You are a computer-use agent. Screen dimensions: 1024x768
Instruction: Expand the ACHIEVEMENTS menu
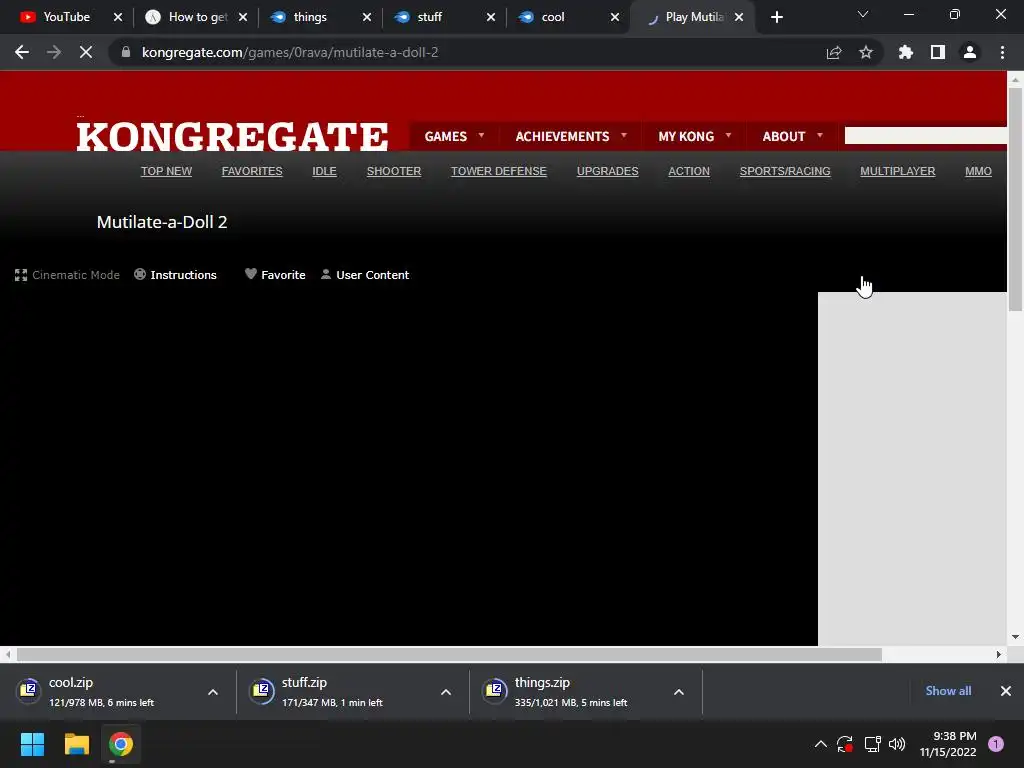(x=571, y=136)
